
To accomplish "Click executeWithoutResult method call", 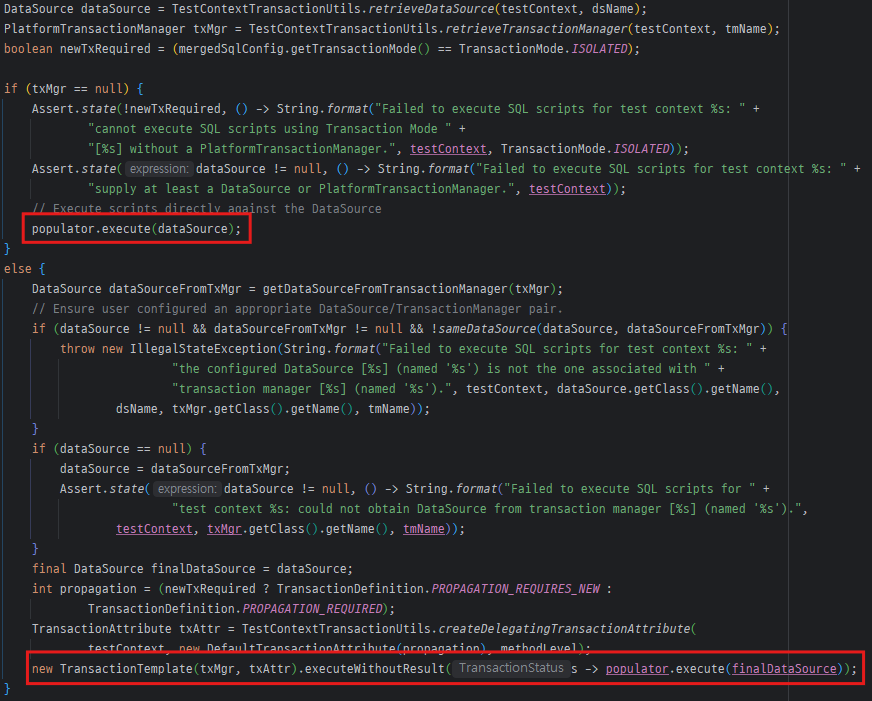I will (374, 669).
